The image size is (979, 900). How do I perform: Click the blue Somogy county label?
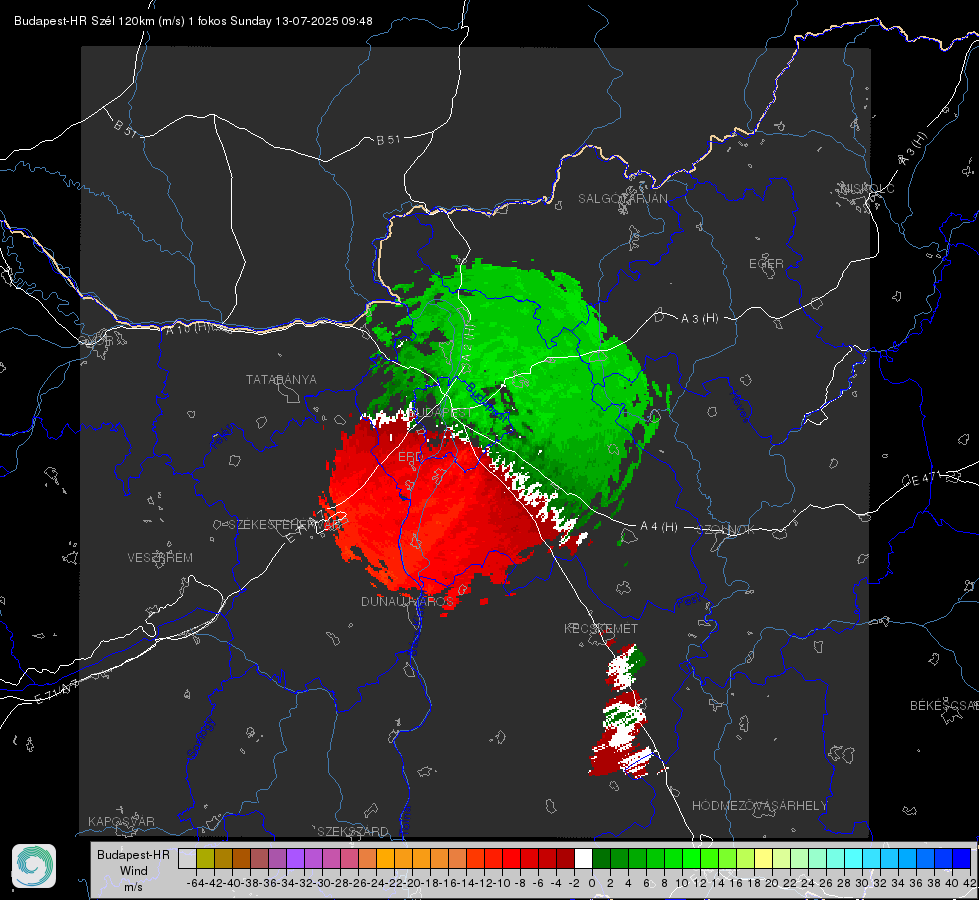pyautogui.click(x=200, y=738)
